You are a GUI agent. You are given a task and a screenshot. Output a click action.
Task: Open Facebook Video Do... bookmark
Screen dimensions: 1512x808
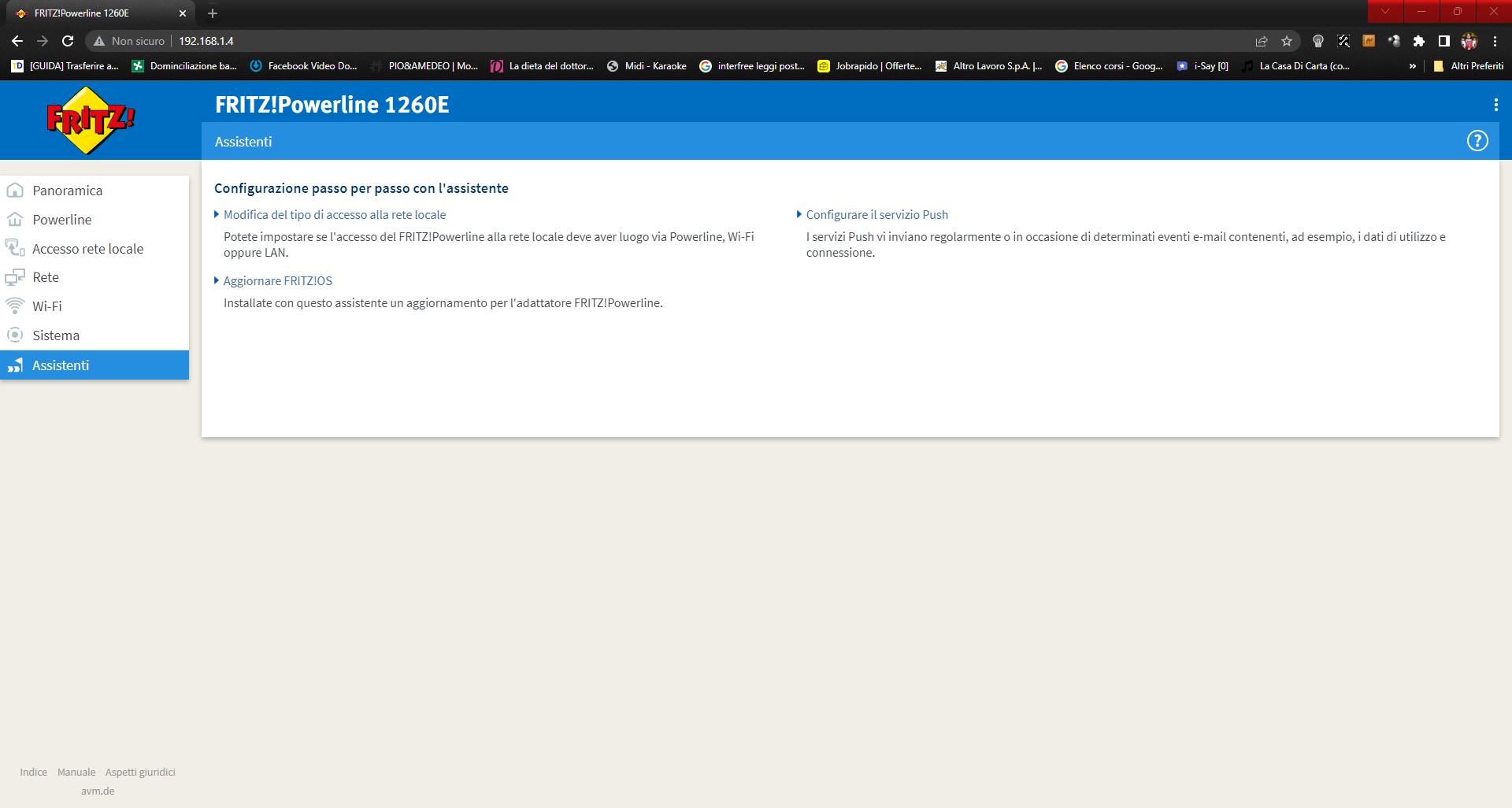pyautogui.click(x=304, y=66)
